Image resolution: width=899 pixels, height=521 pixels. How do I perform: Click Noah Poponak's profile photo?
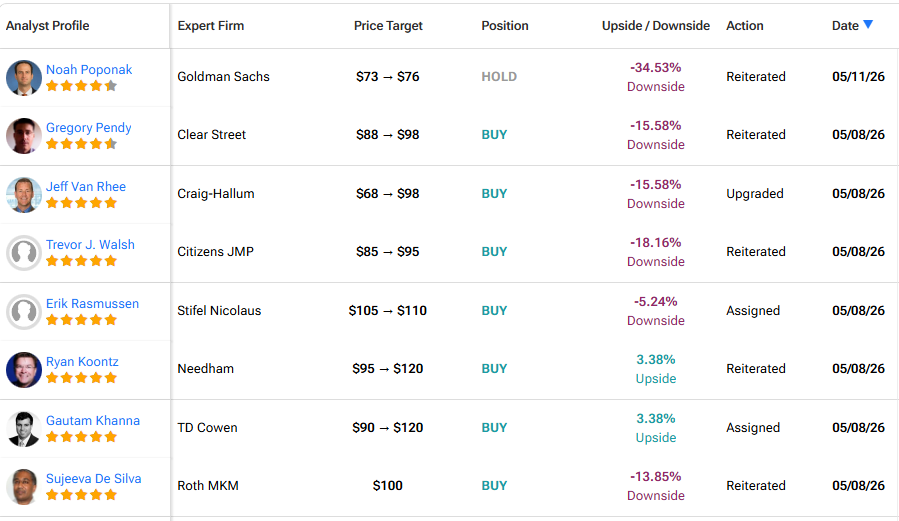pos(24,77)
